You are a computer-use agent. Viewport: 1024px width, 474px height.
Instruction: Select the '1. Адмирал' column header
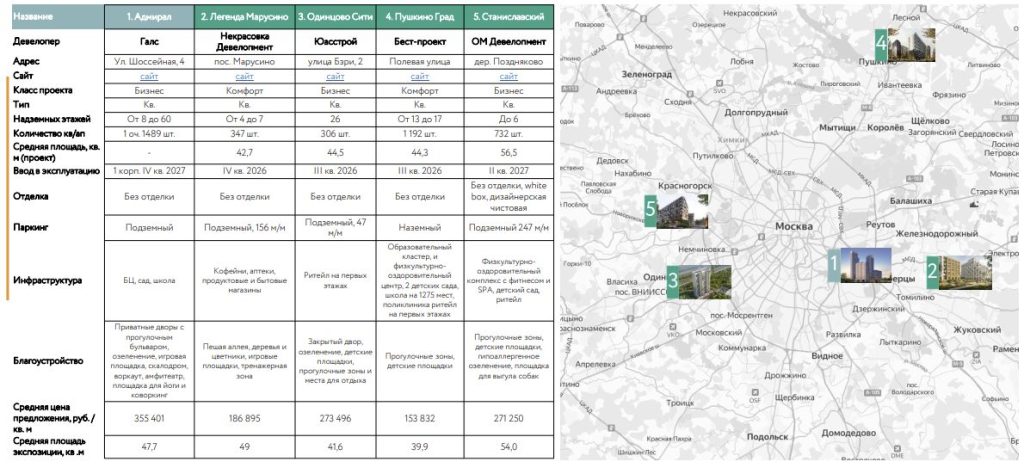(x=149, y=17)
